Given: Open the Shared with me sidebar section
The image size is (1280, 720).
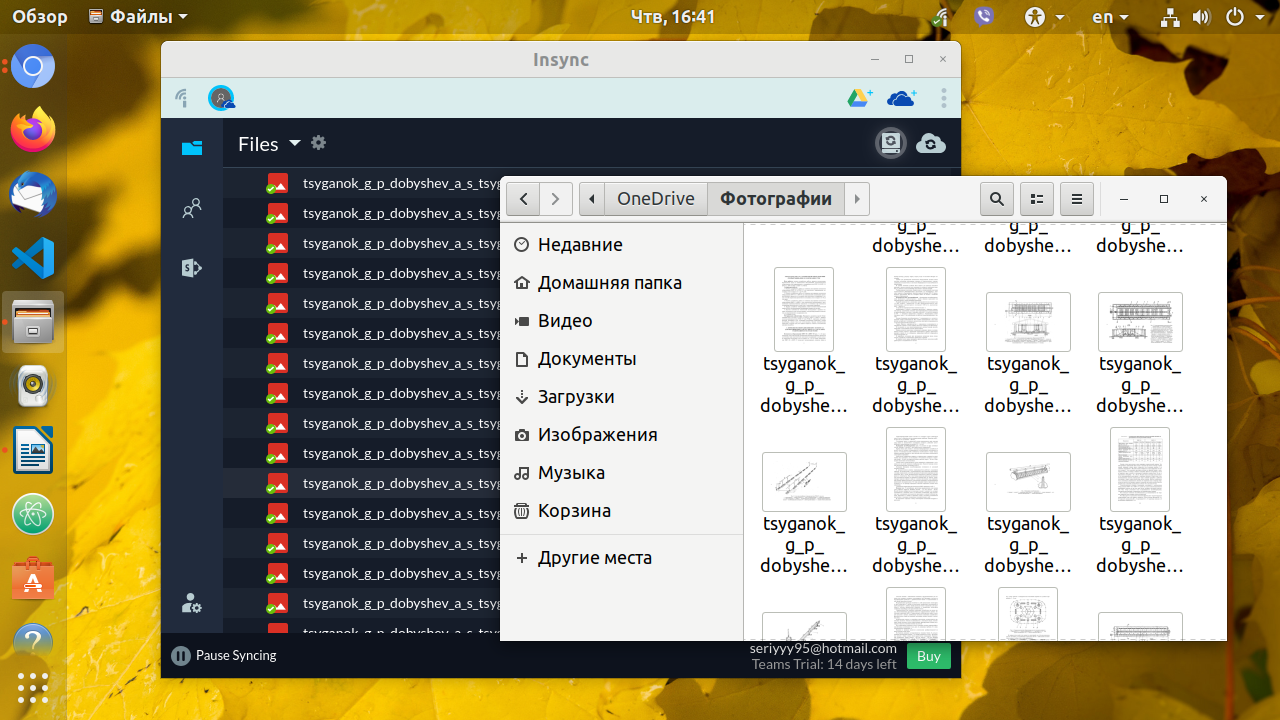Looking at the screenshot, I should coord(192,208).
